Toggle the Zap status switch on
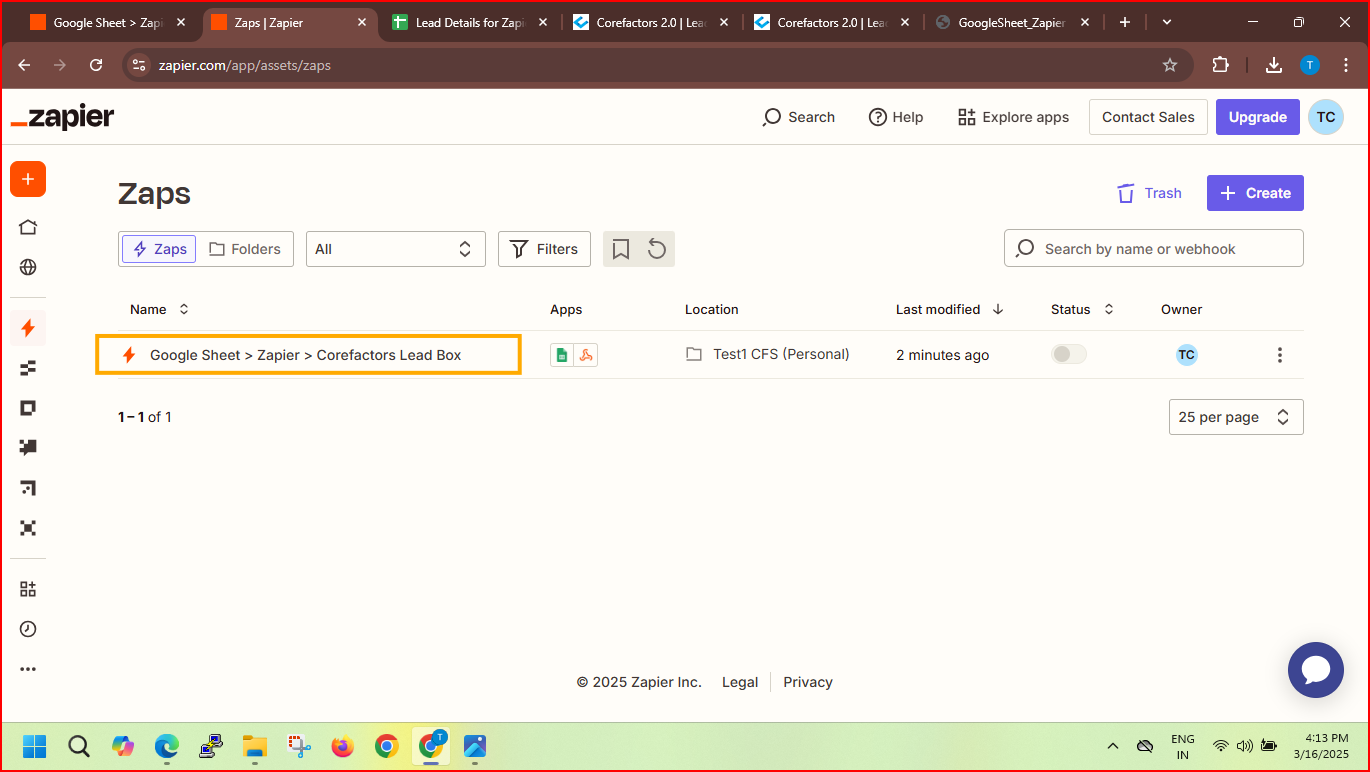 click(x=1069, y=354)
